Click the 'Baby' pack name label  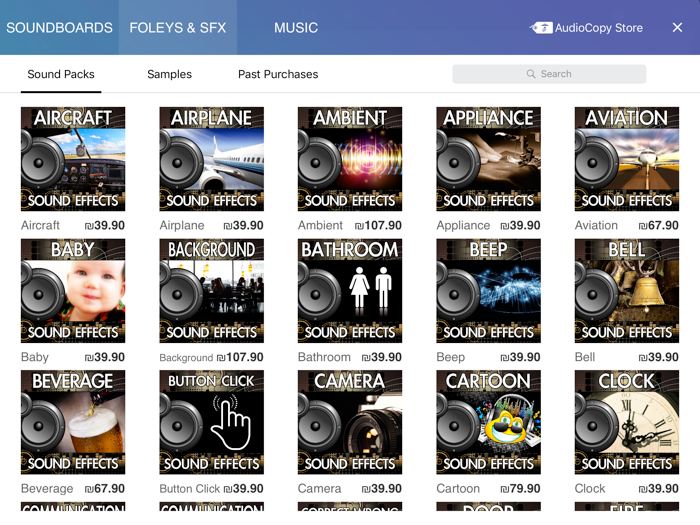point(35,357)
